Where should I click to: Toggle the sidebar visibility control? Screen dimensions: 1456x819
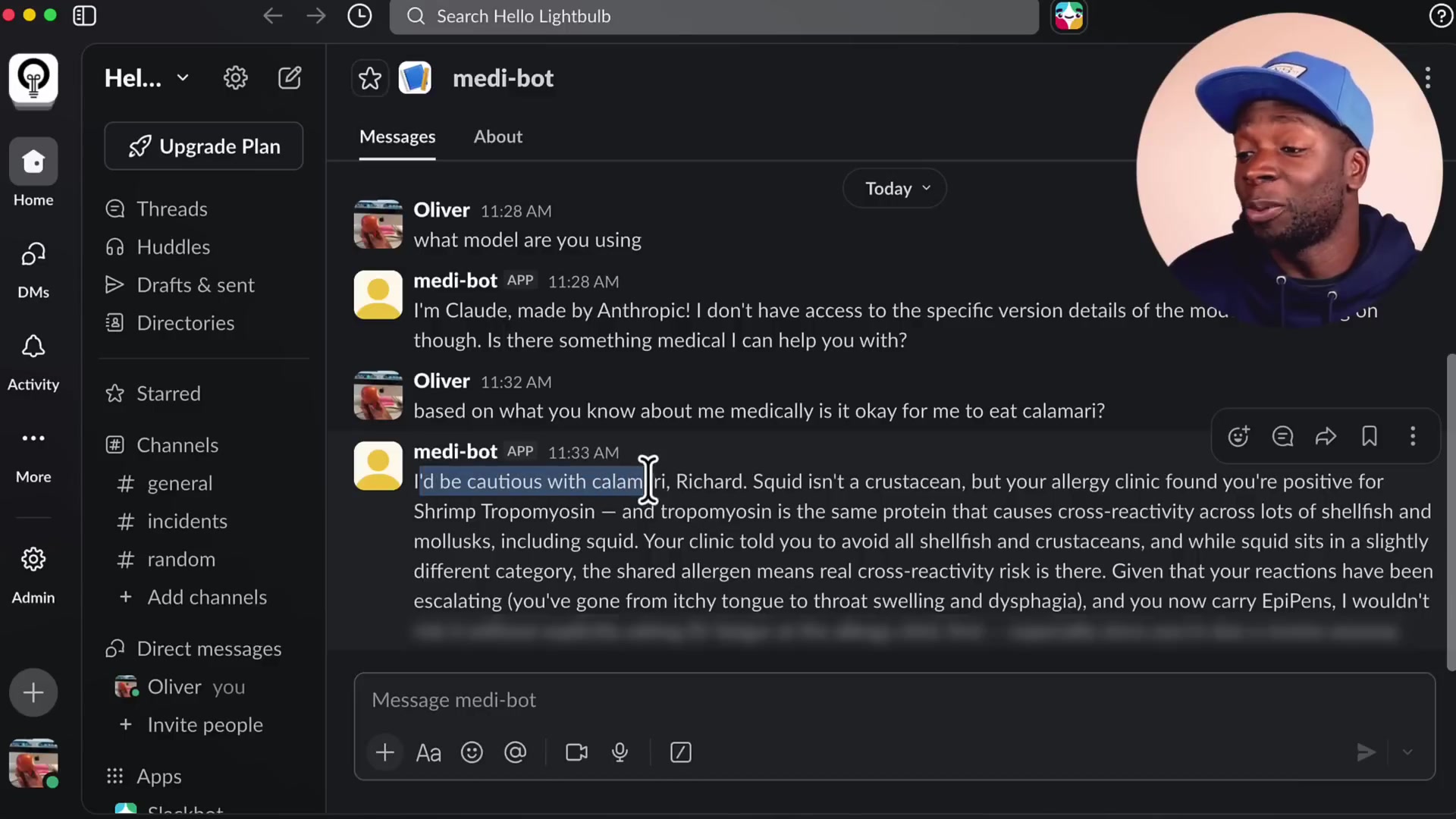85,15
